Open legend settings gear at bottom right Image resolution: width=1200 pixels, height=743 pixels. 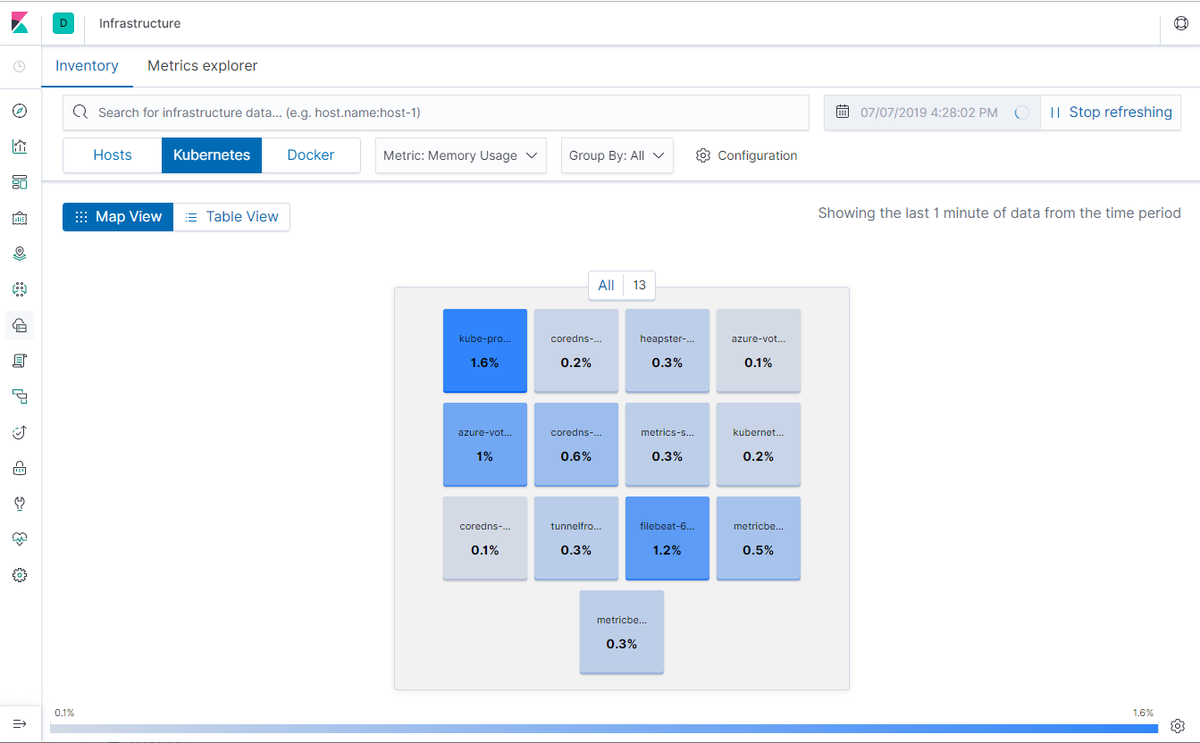click(x=1178, y=726)
